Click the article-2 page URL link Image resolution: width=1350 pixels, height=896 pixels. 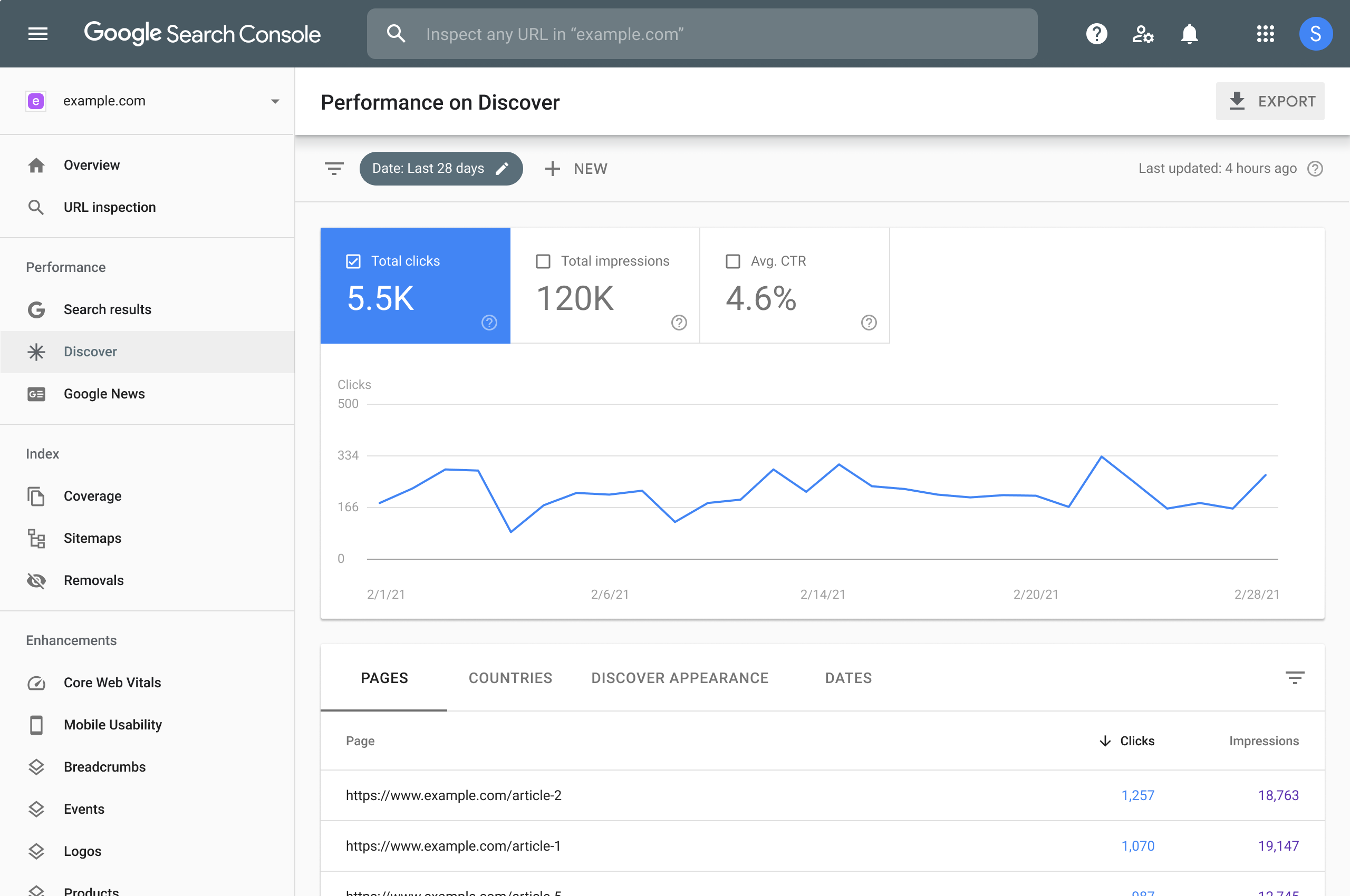(452, 796)
